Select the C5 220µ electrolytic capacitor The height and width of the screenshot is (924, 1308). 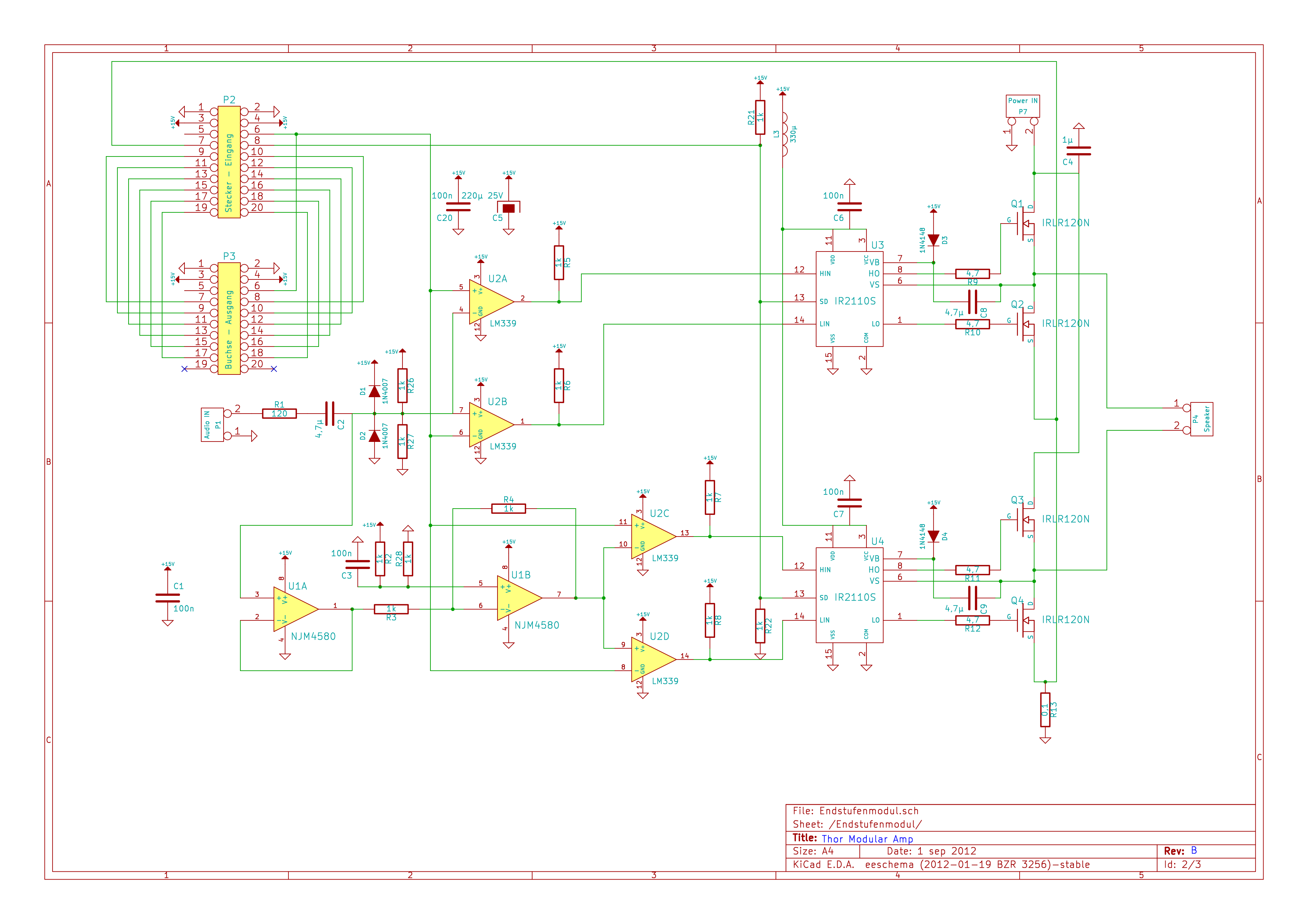509,208
